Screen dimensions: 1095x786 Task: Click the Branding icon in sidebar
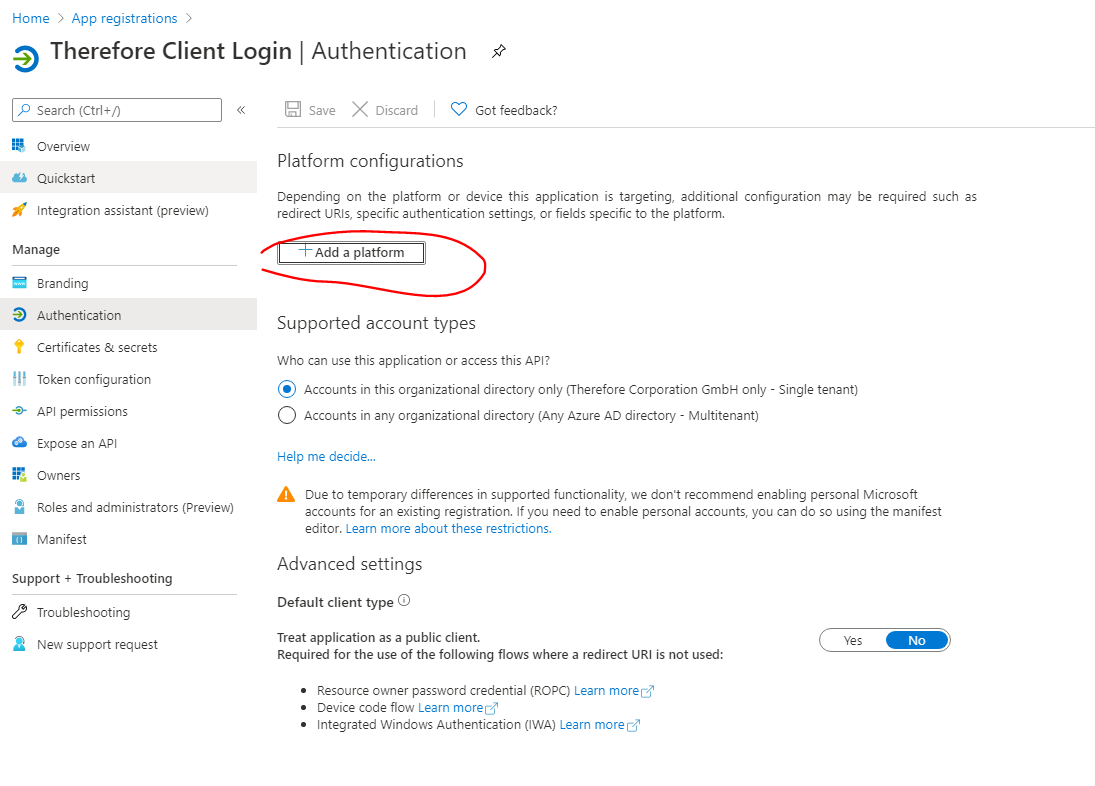(x=19, y=283)
